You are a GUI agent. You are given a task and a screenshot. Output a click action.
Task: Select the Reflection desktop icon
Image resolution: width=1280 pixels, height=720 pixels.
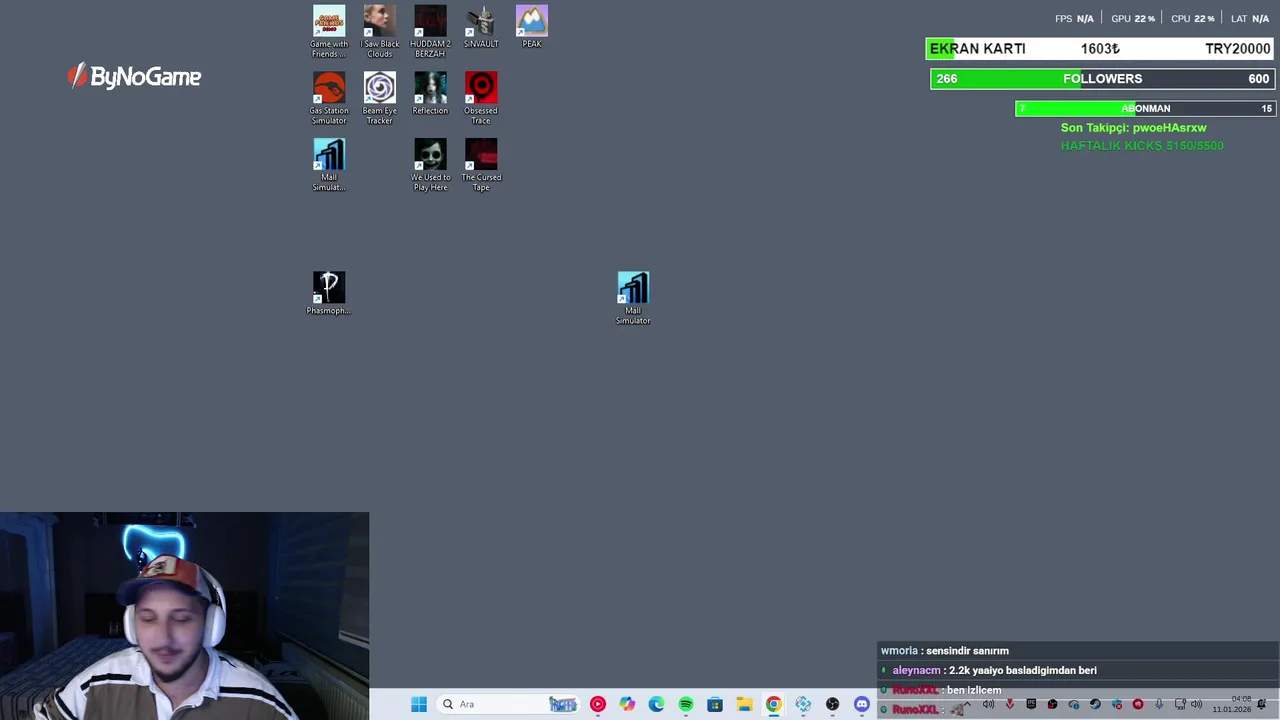coord(430,94)
